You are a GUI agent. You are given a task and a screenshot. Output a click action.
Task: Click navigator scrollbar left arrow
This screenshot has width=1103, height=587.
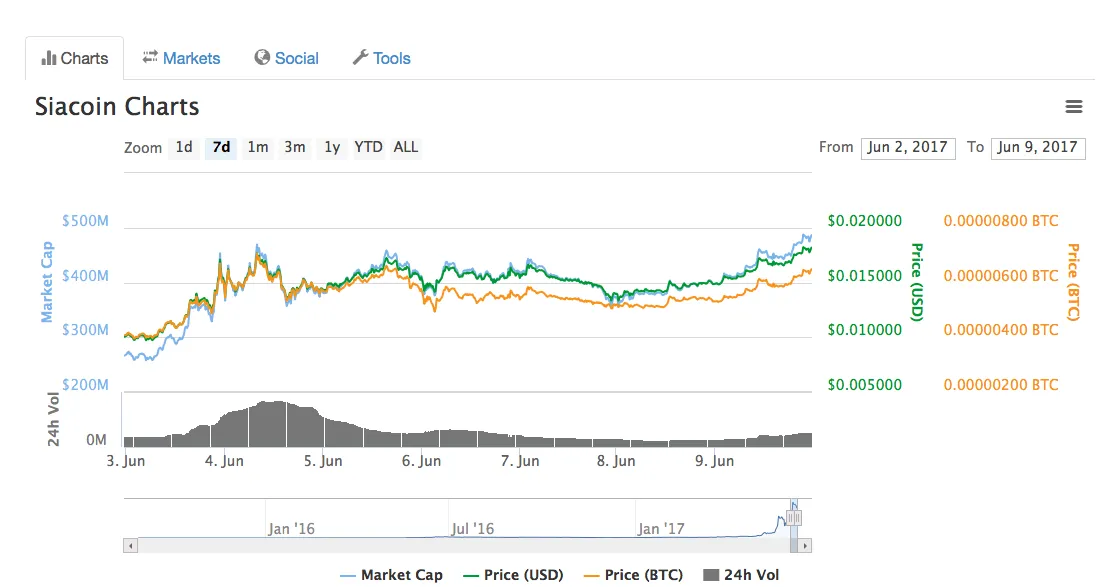pyautogui.click(x=130, y=545)
